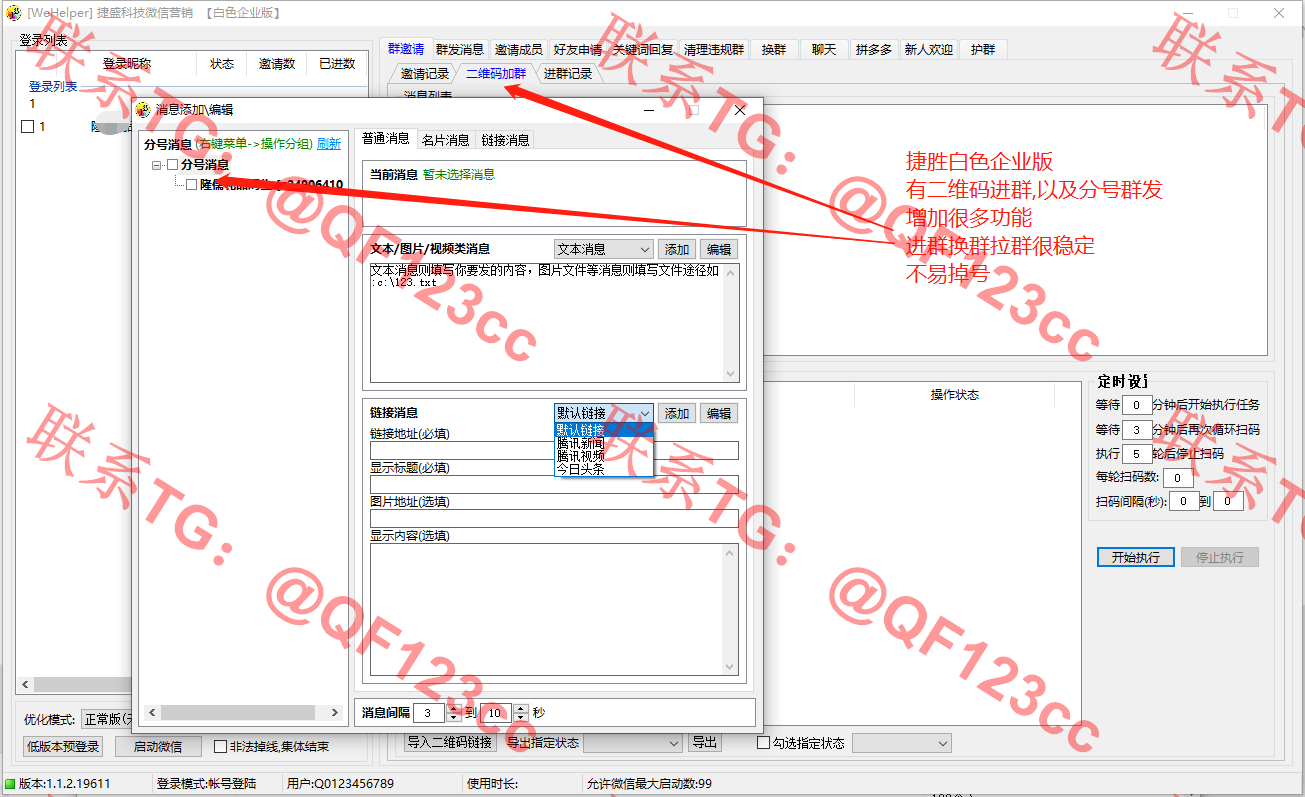Click the 轮后停止扫码 rounds input

[x=1137, y=453]
